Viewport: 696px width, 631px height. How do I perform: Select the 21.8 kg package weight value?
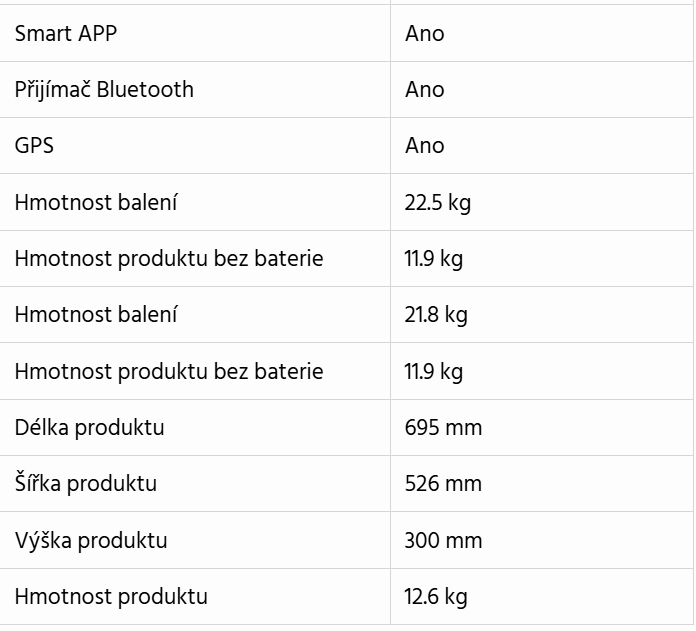point(436,315)
